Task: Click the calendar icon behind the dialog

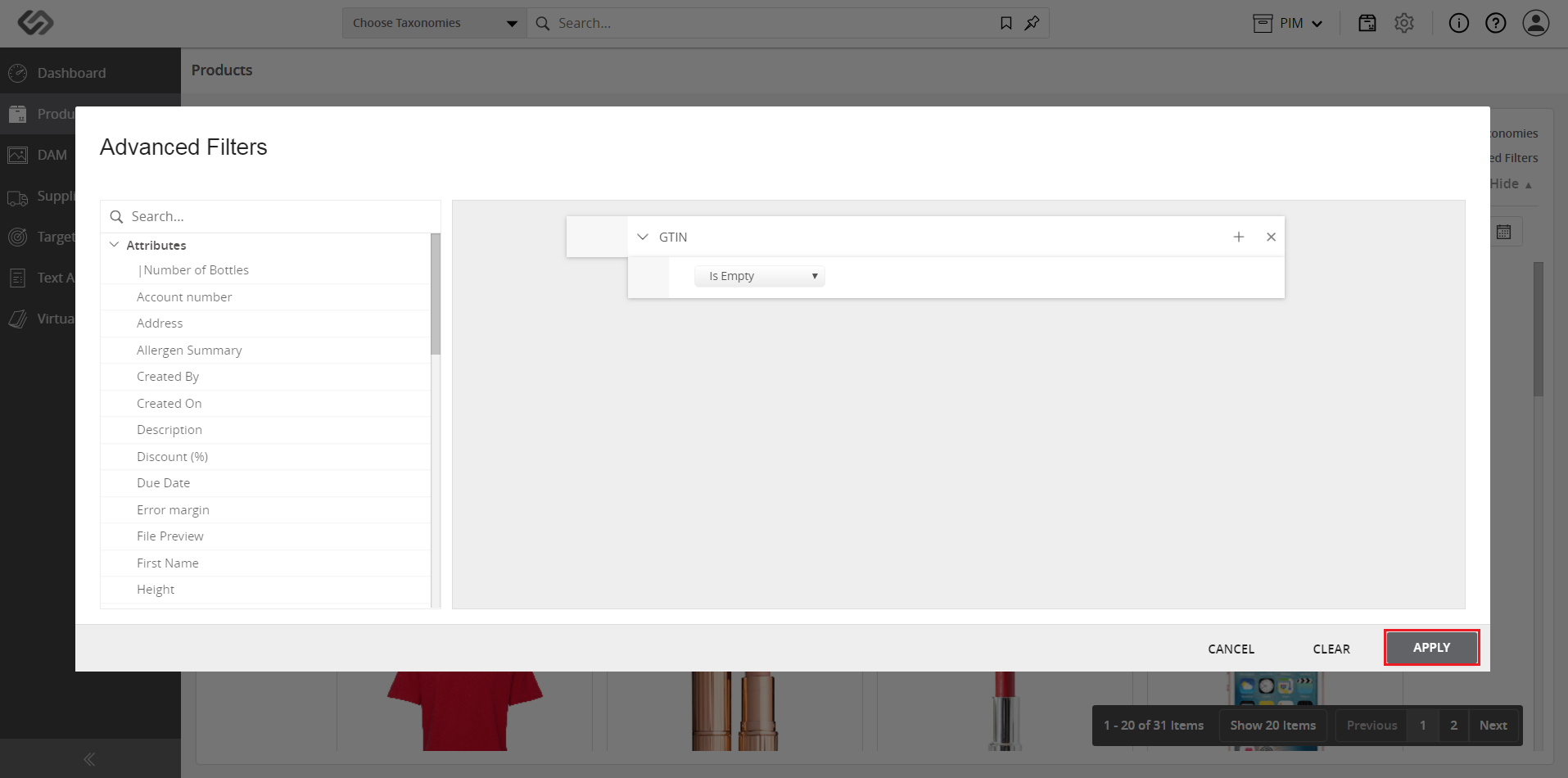Action: 1504,232
